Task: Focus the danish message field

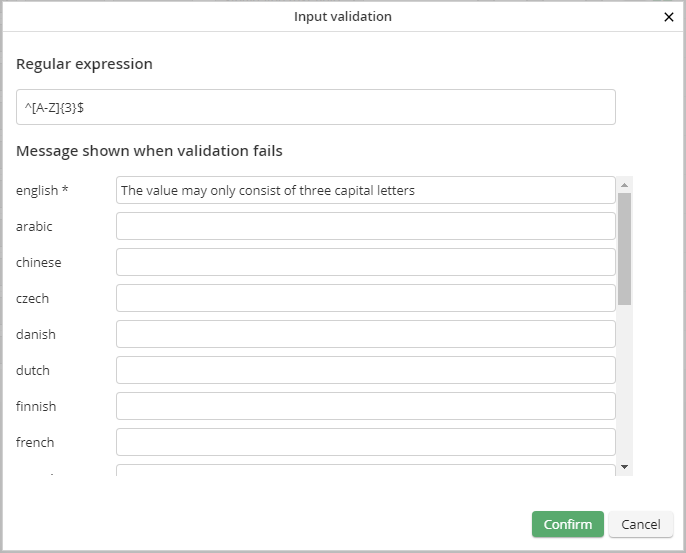Action: tap(366, 334)
